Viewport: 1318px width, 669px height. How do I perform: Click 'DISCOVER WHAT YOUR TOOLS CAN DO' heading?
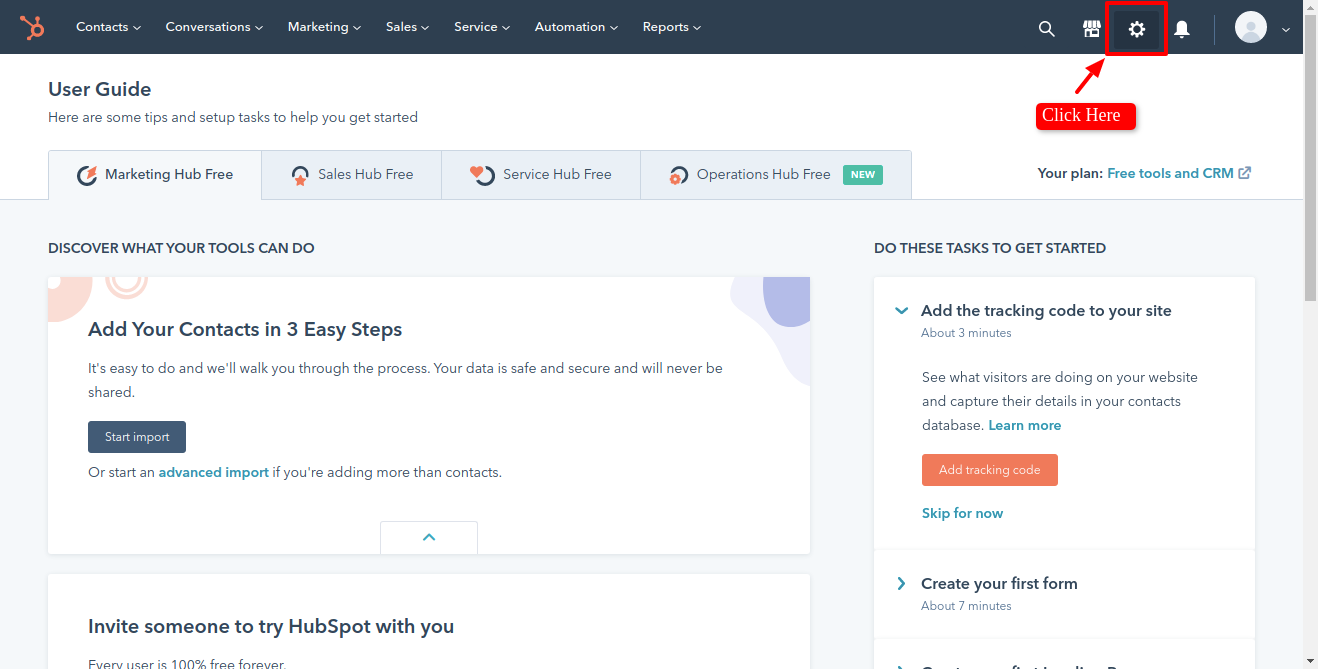[x=181, y=248]
